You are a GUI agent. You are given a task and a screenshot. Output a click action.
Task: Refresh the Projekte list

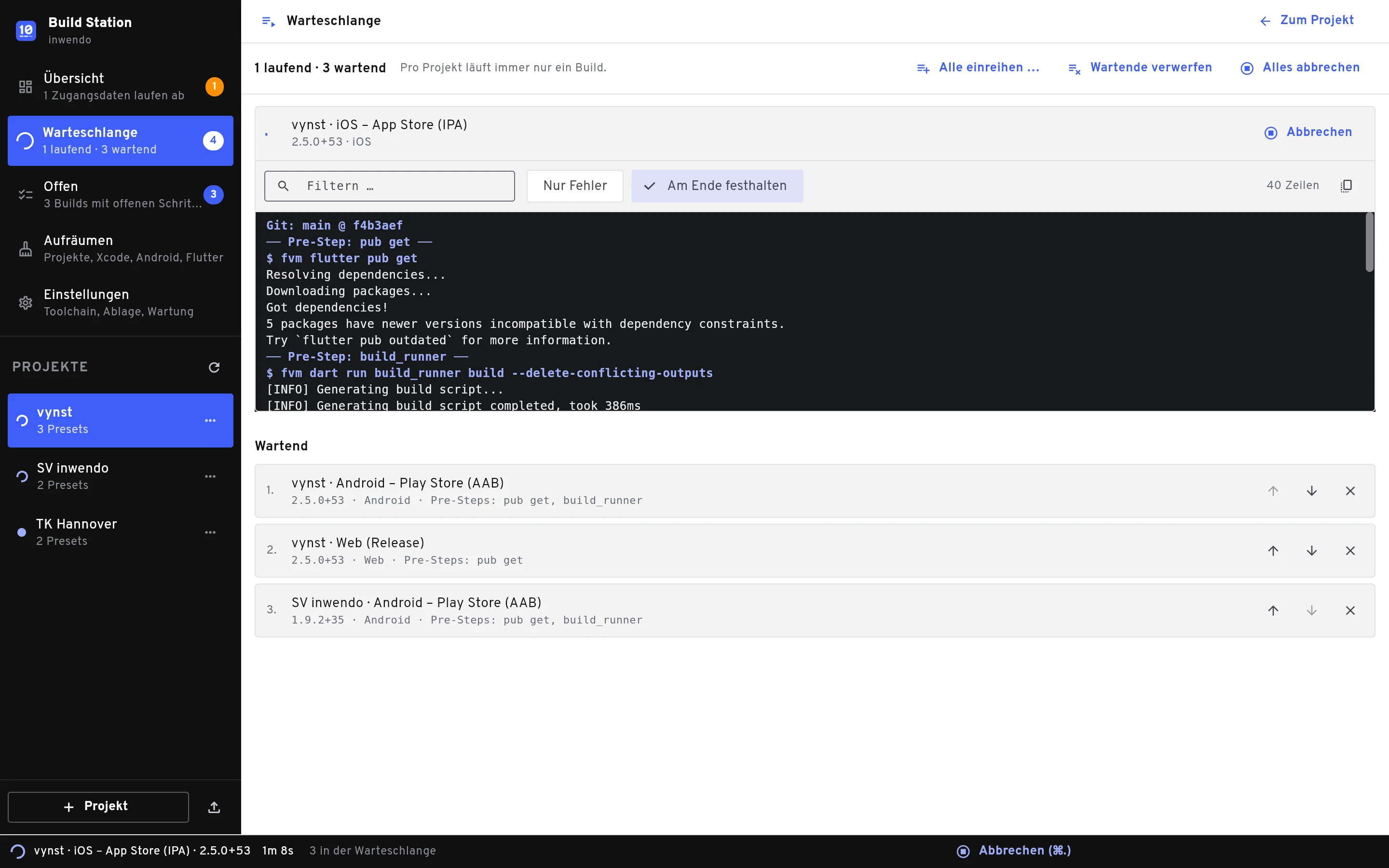click(x=214, y=367)
